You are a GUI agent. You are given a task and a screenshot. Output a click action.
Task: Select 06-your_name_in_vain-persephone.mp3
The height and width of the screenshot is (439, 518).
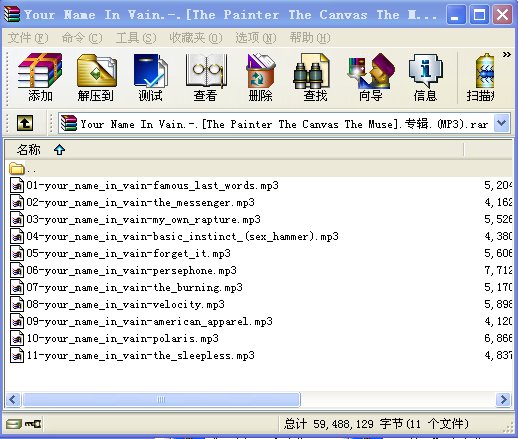tap(131, 270)
